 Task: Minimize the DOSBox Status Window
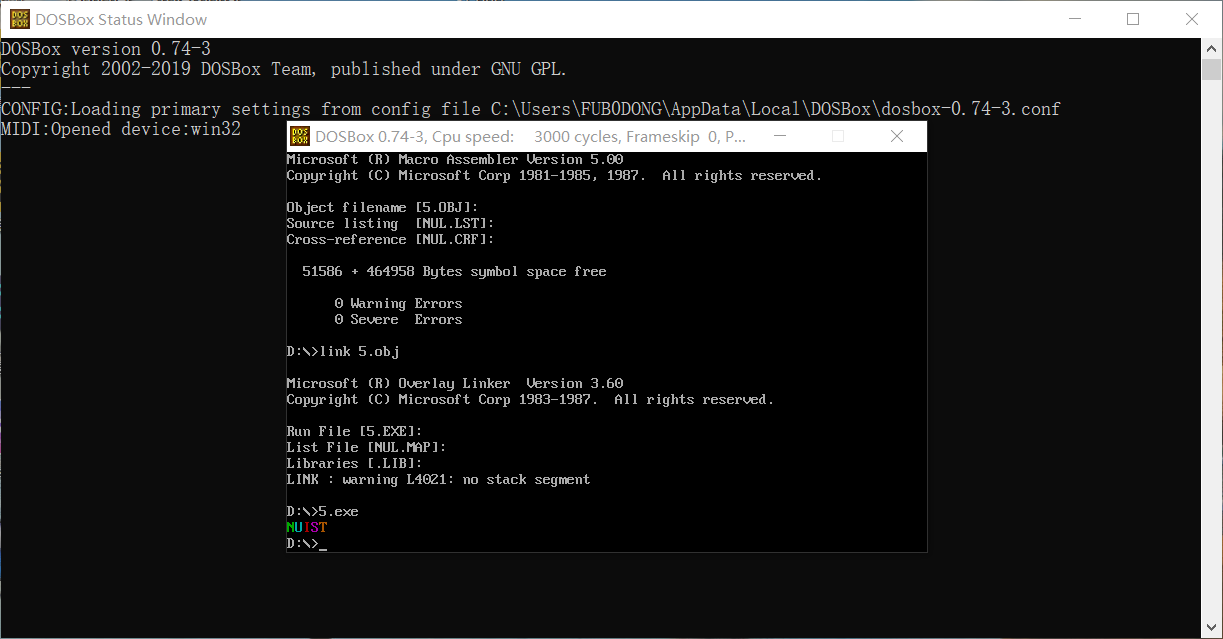[1075, 19]
